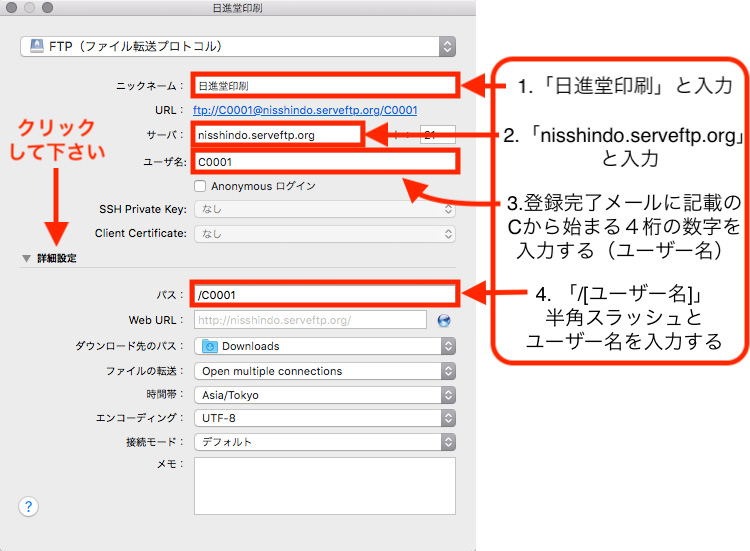Click the nickname field containing 日進堂印刷
Image resolution: width=750 pixels, height=551 pixels.
tap(325, 86)
